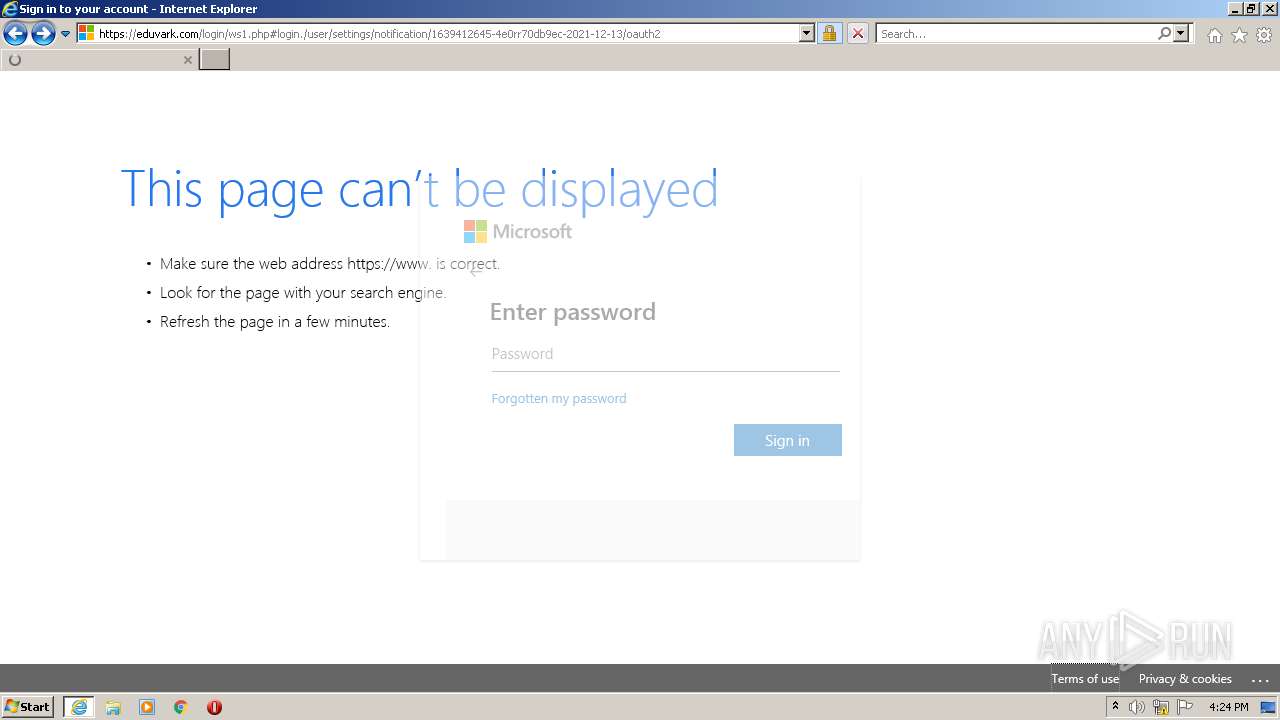Click Show desktop button in tray
This screenshot has width=1280, height=720.
click(1268, 707)
